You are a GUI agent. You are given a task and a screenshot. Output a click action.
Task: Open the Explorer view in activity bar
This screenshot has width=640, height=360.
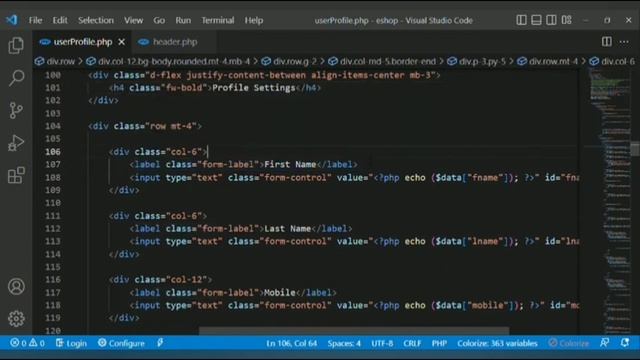(16, 45)
